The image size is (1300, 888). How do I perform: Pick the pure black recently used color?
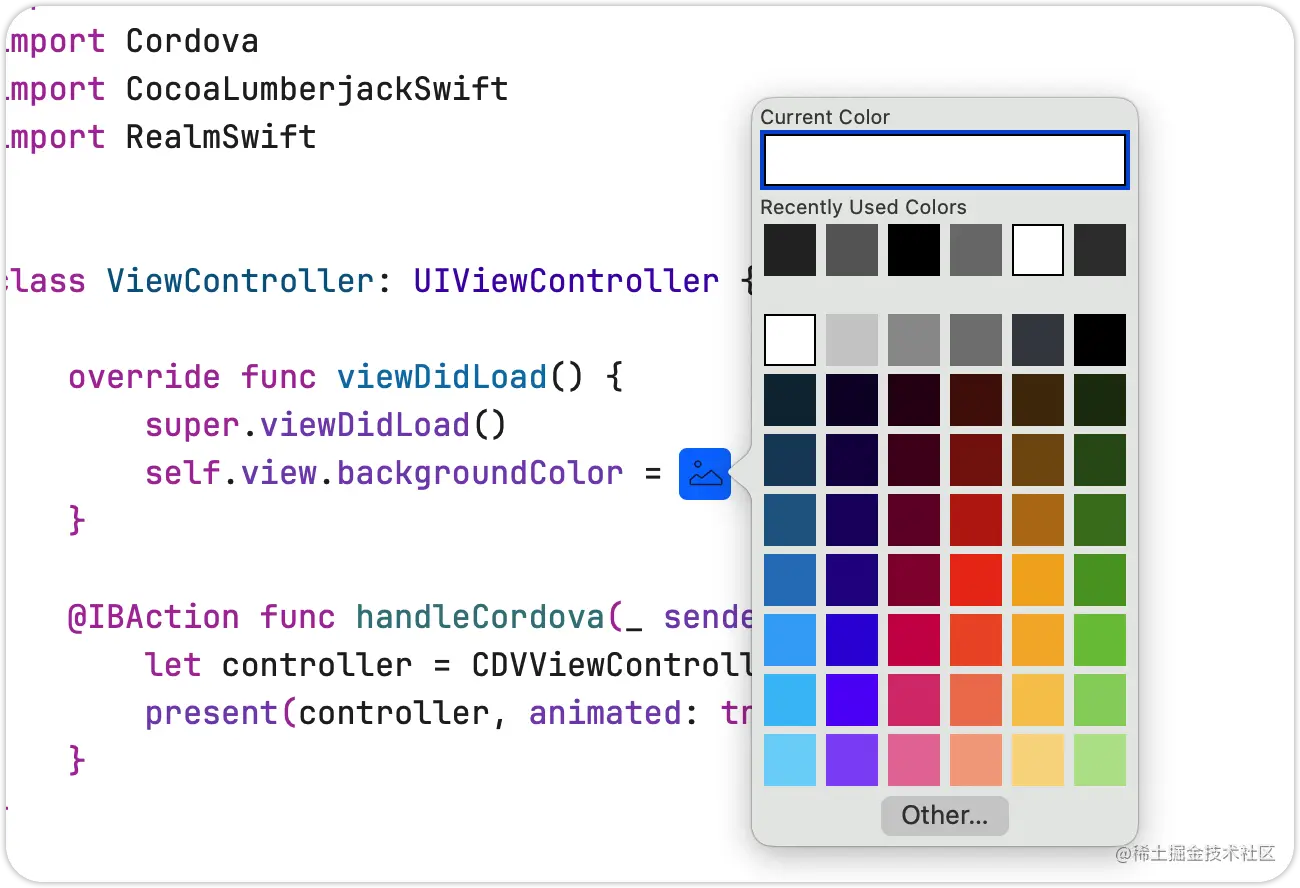914,250
